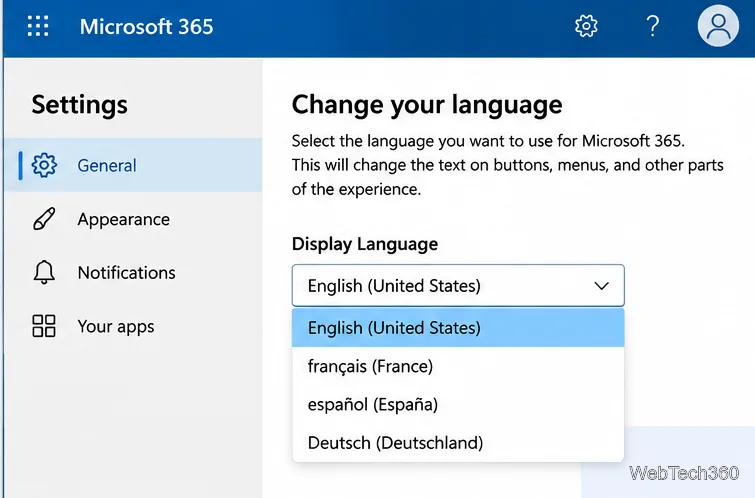The height and width of the screenshot is (498, 755).
Task: Click the Settings heading in sidebar
Action: click(79, 105)
